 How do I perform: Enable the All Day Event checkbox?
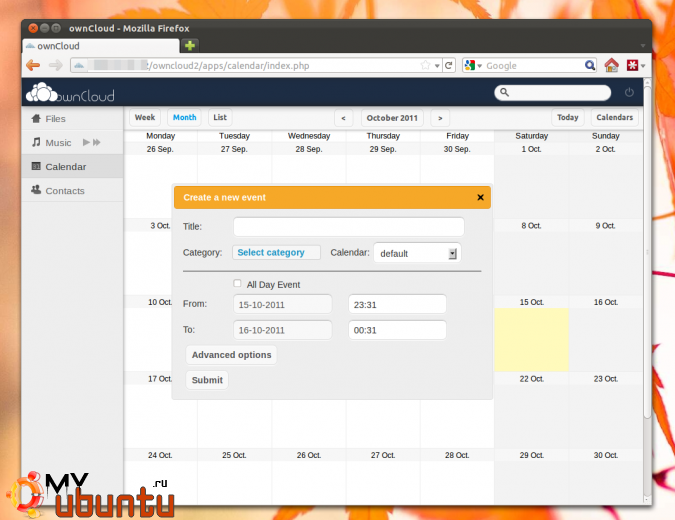point(237,283)
